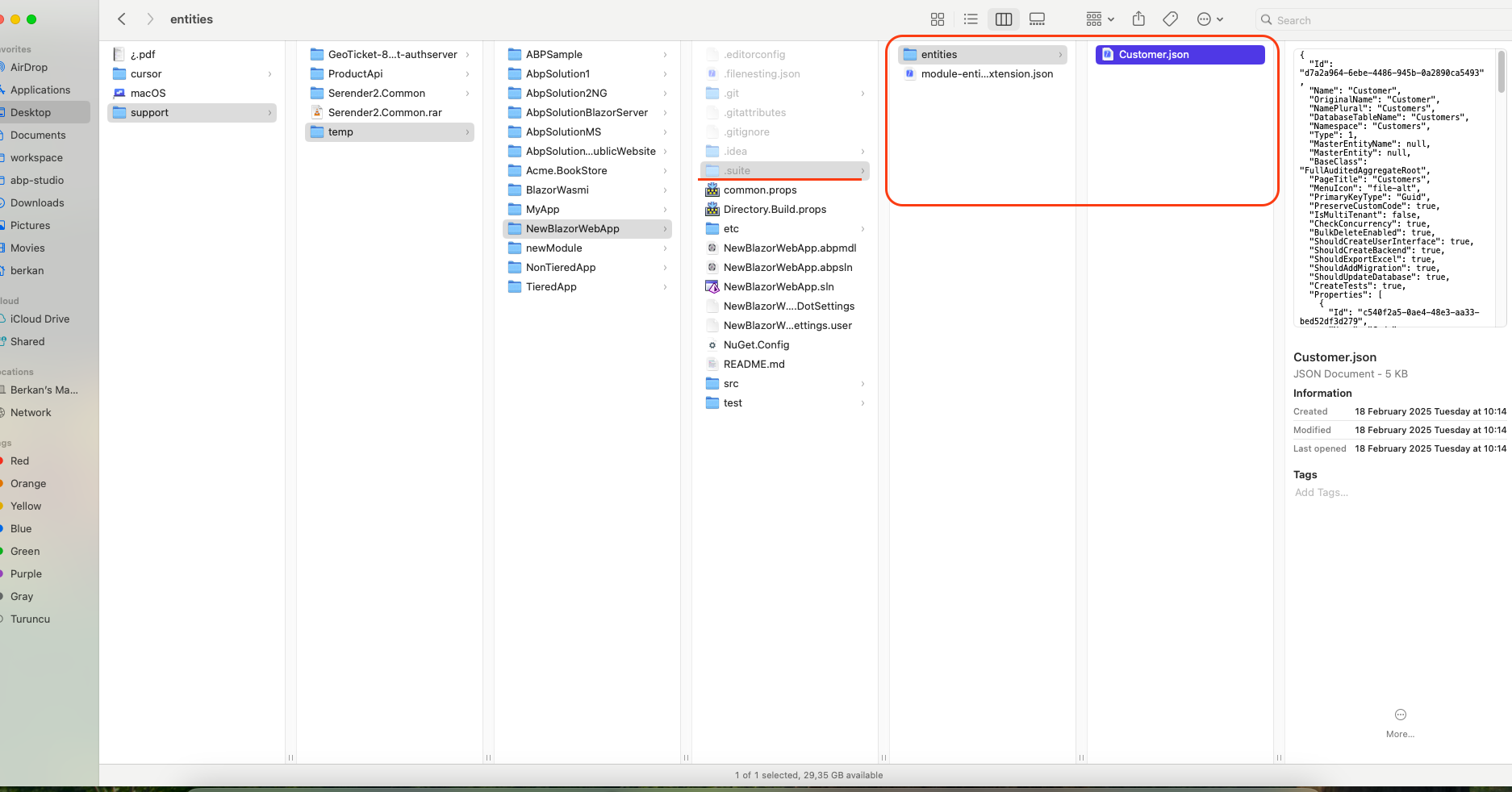Image resolution: width=1512 pixels, height=792 pixels.
Task: Click the Edit Tags icon
Action: click(1170, 19)
